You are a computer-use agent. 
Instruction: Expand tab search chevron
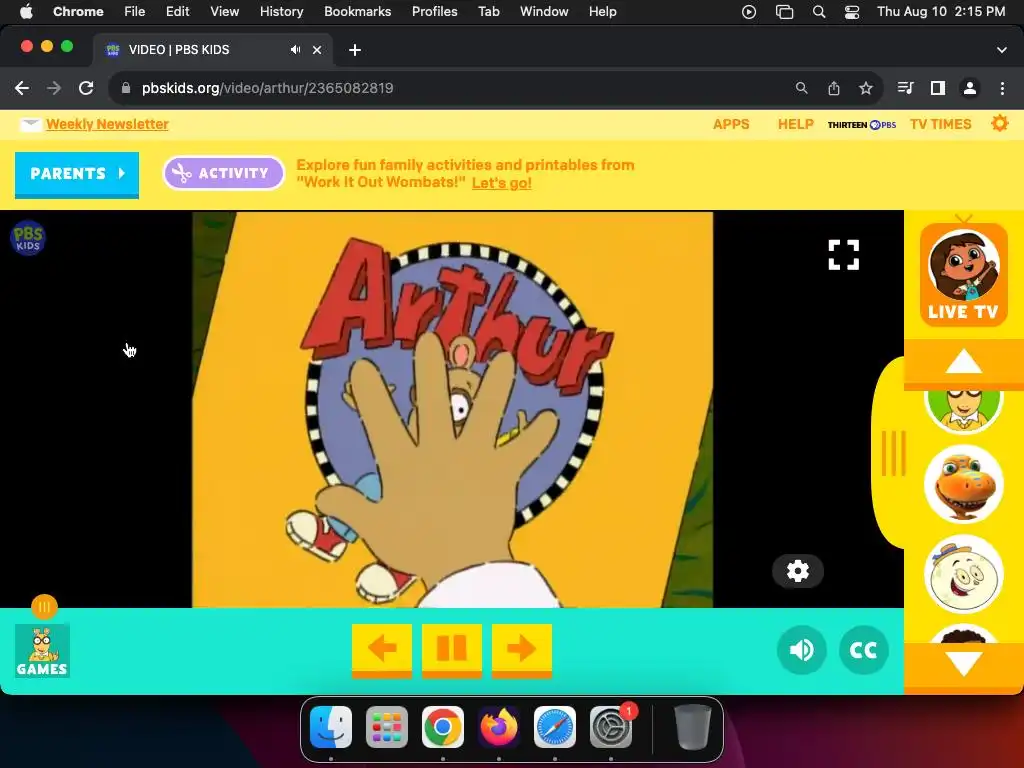[1002, 50]
